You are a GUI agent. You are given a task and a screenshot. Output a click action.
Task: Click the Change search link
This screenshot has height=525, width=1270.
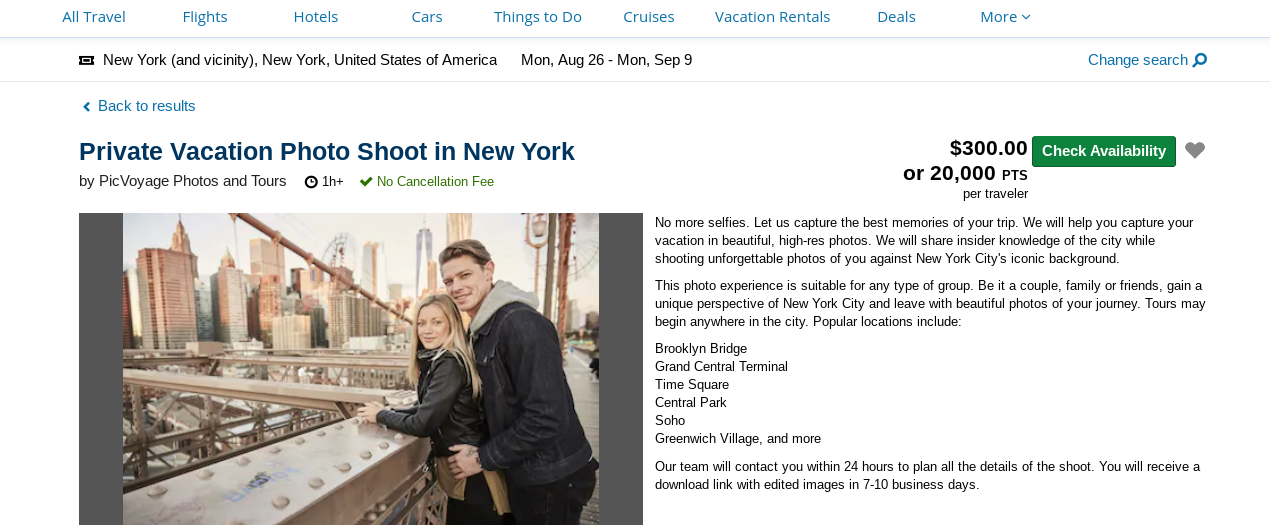[x=1138, y=60]
